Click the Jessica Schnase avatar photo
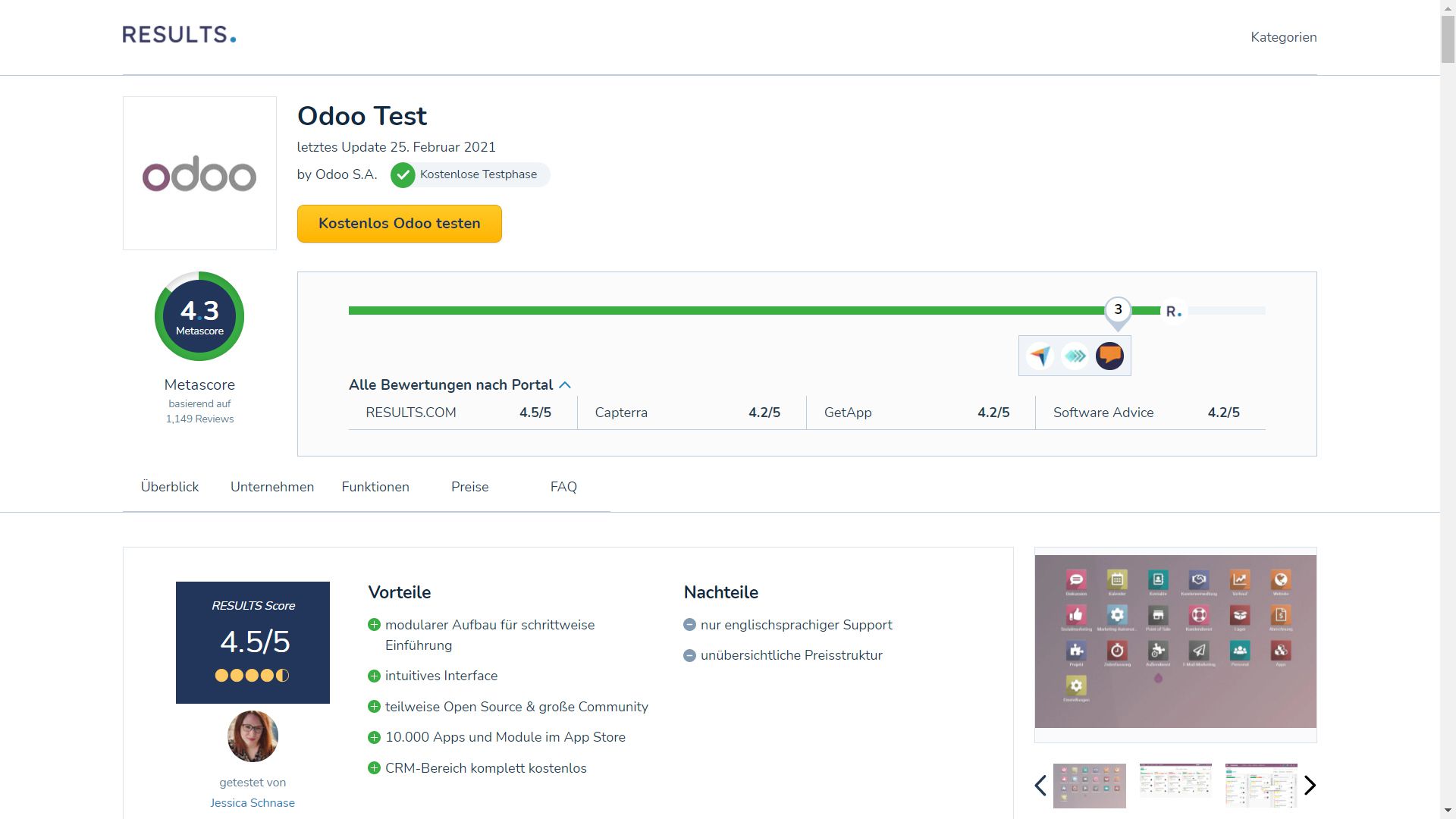This screenshot has height=819, width=1456. pos(253,736)
